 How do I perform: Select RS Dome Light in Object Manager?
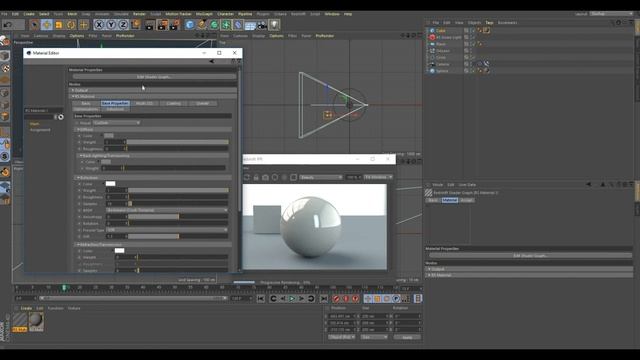[449, 37]
